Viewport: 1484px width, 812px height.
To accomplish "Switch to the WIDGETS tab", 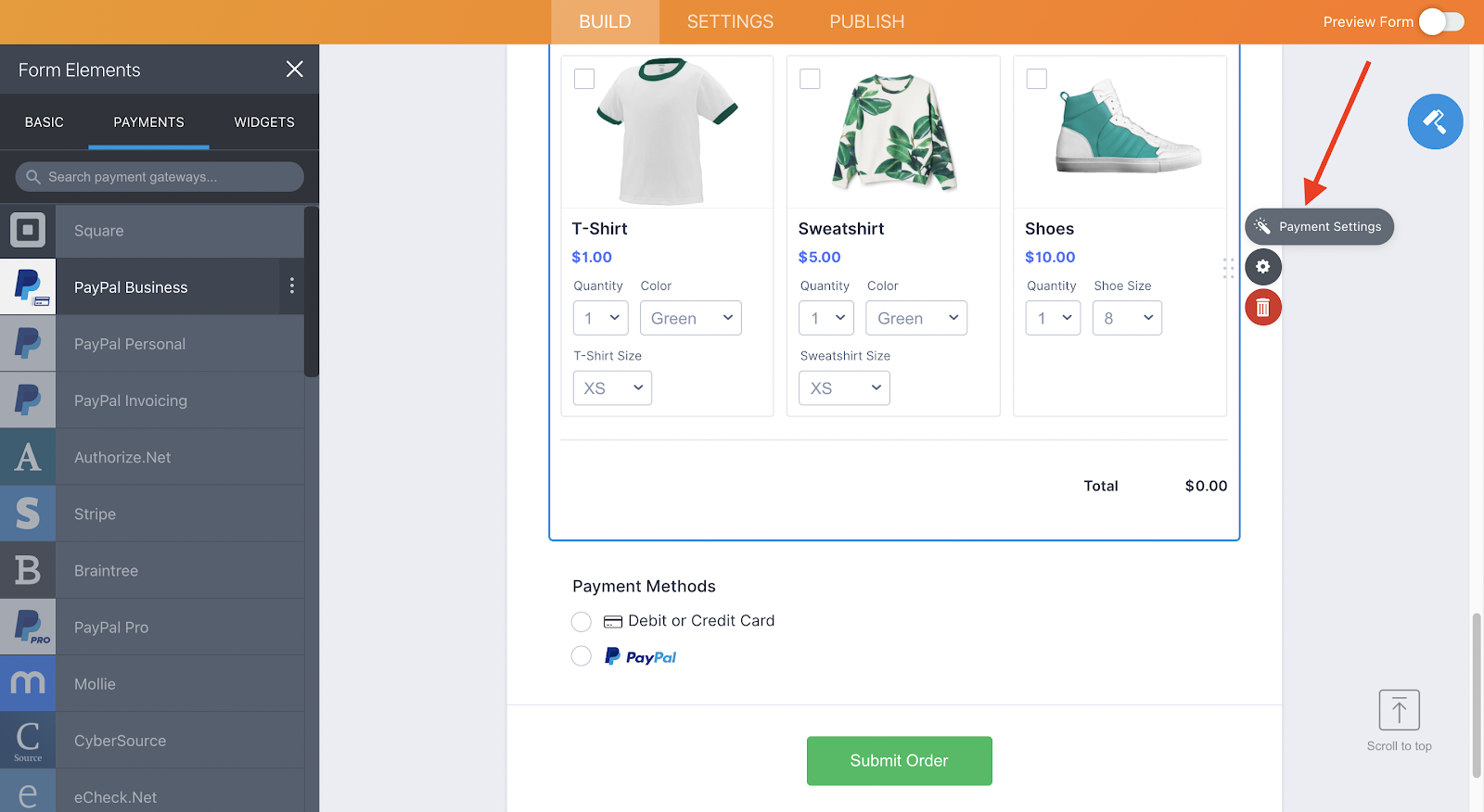I will [264, 122].
